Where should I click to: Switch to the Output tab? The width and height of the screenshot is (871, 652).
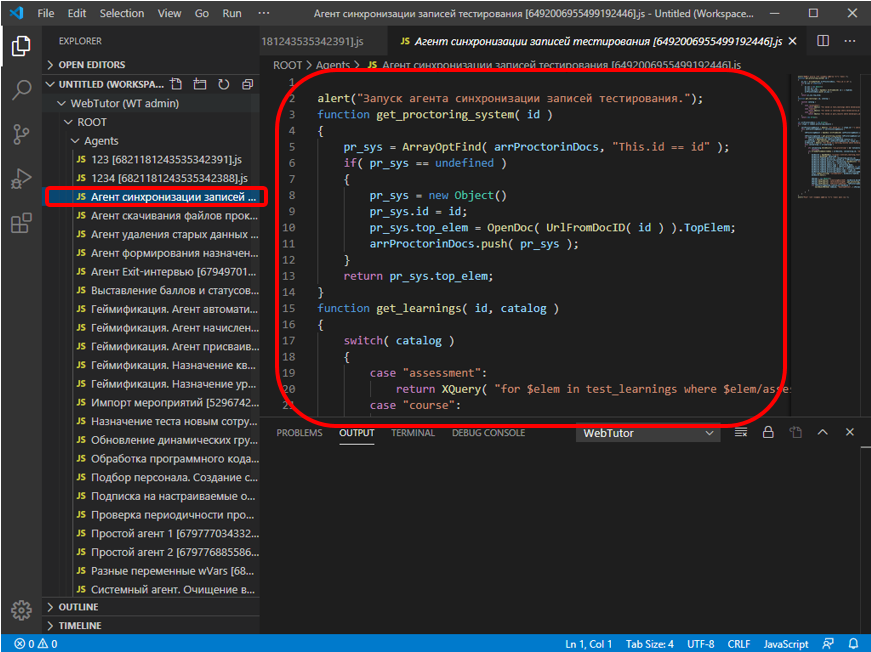(357, 433)
